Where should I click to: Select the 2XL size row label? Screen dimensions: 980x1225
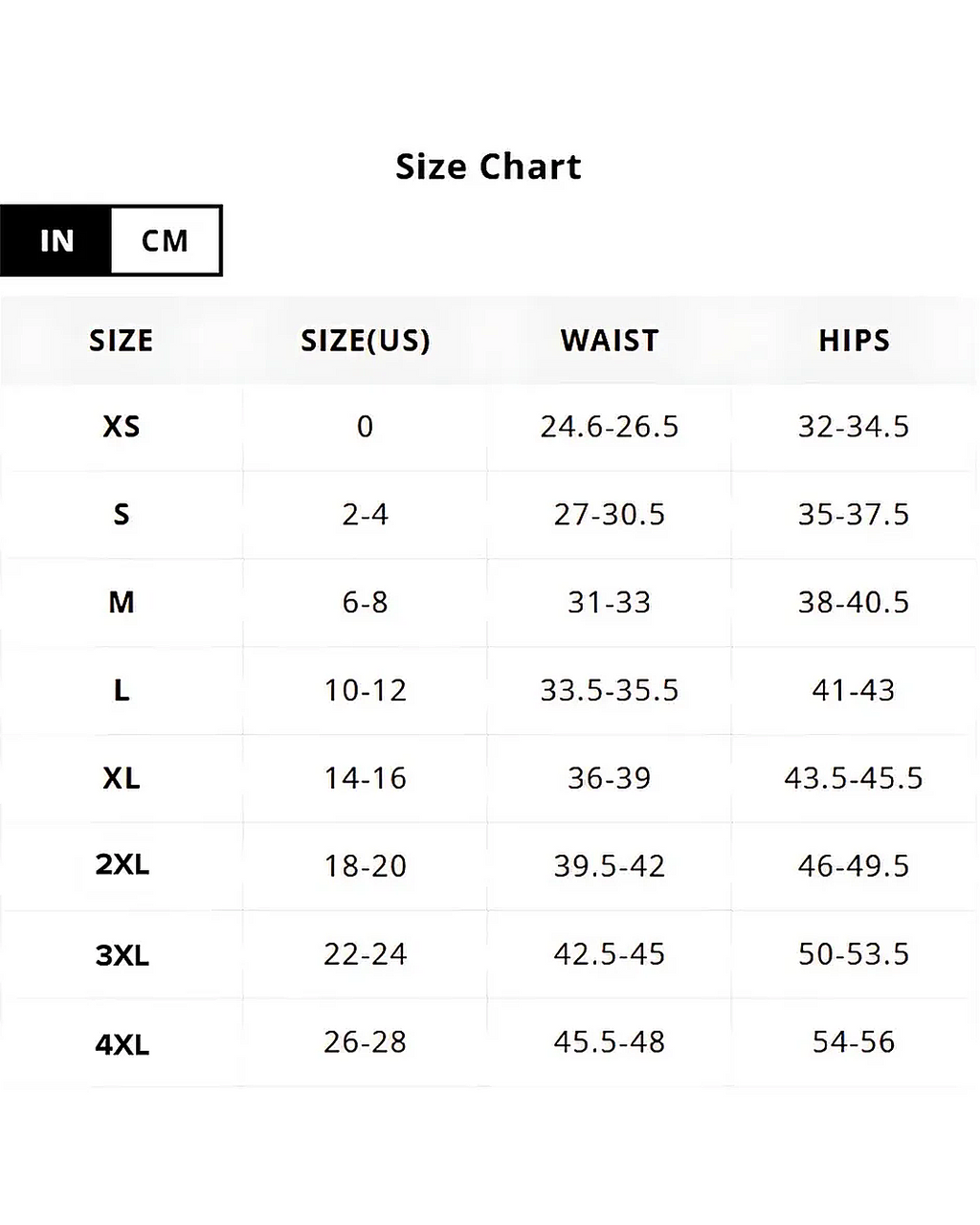pyautogui.click(x=122, y=865)
